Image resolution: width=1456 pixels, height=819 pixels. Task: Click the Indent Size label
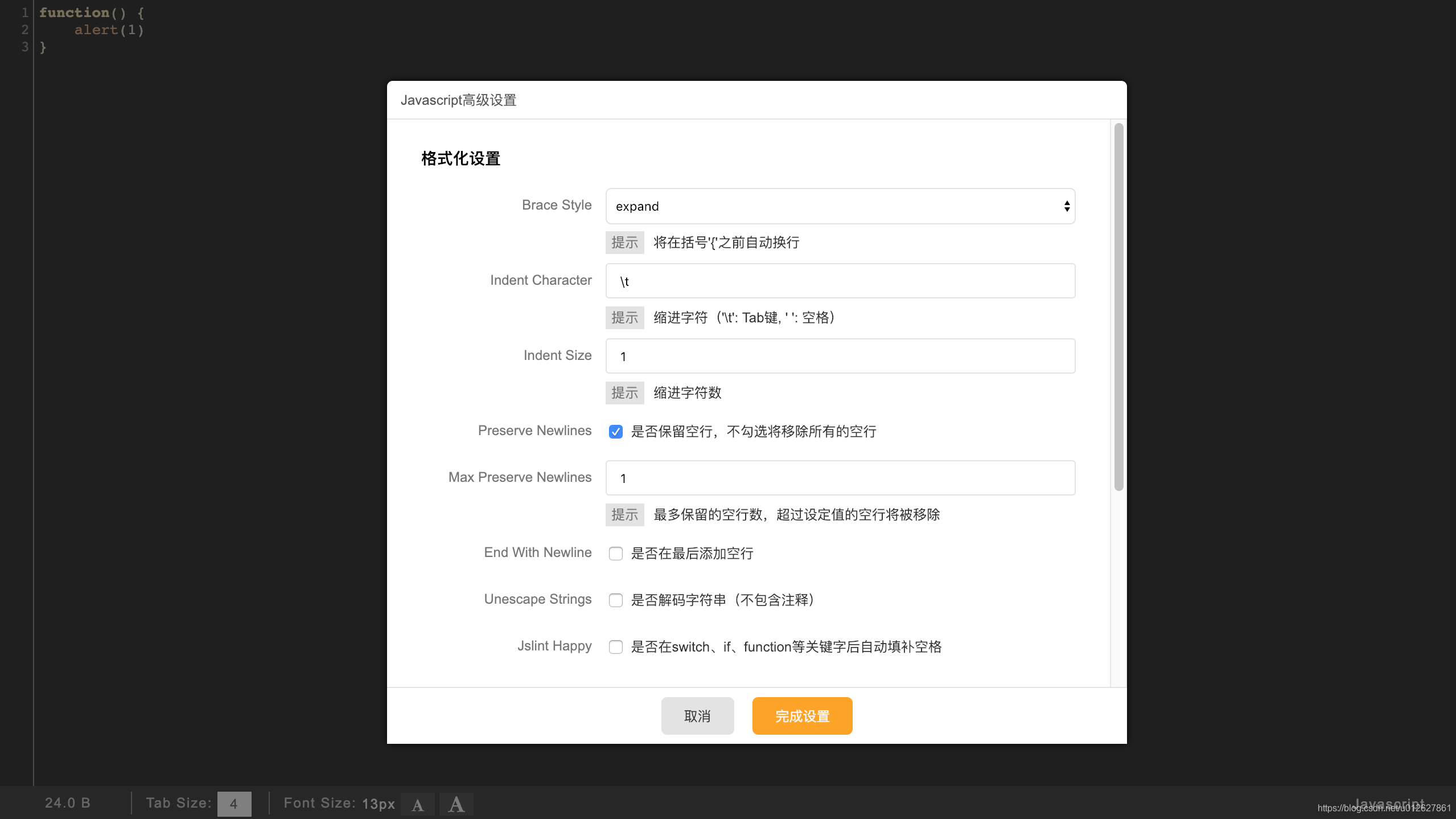pos(557,355)
